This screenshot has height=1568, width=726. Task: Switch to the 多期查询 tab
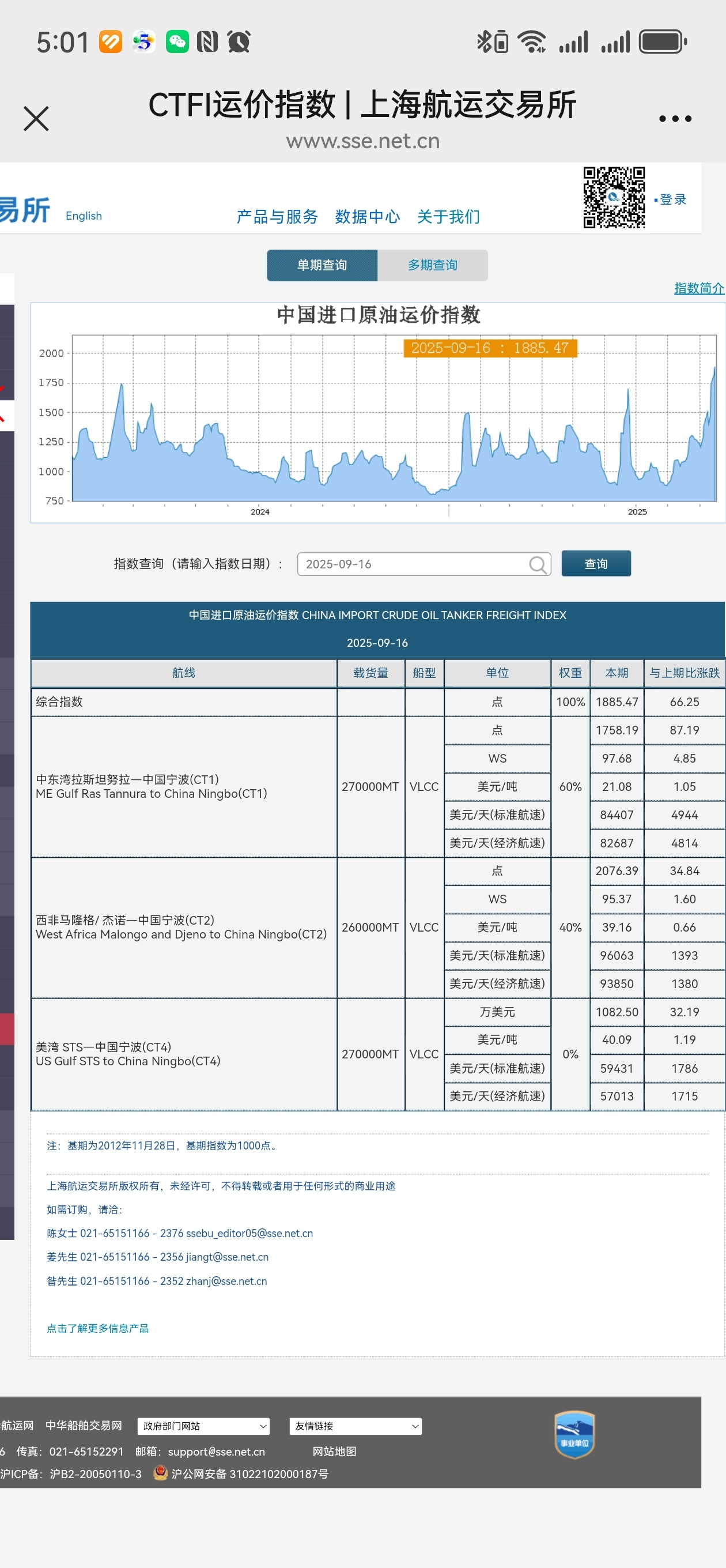[x=433, y=265]
